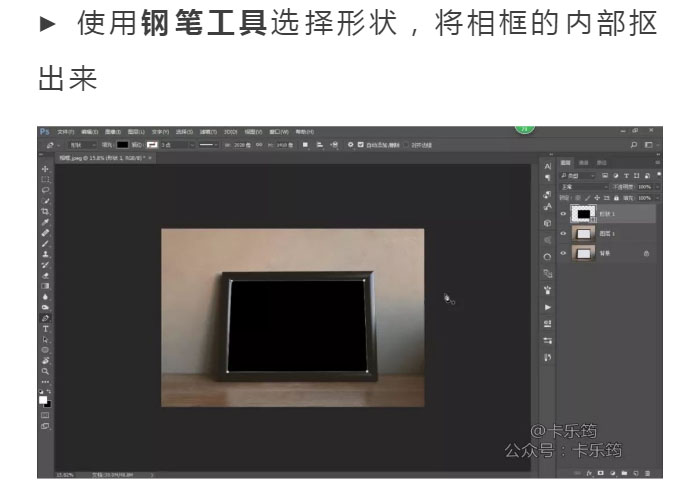Change the screen mode
The height and width of the screenshot is (487, 700).
point(45,426)
